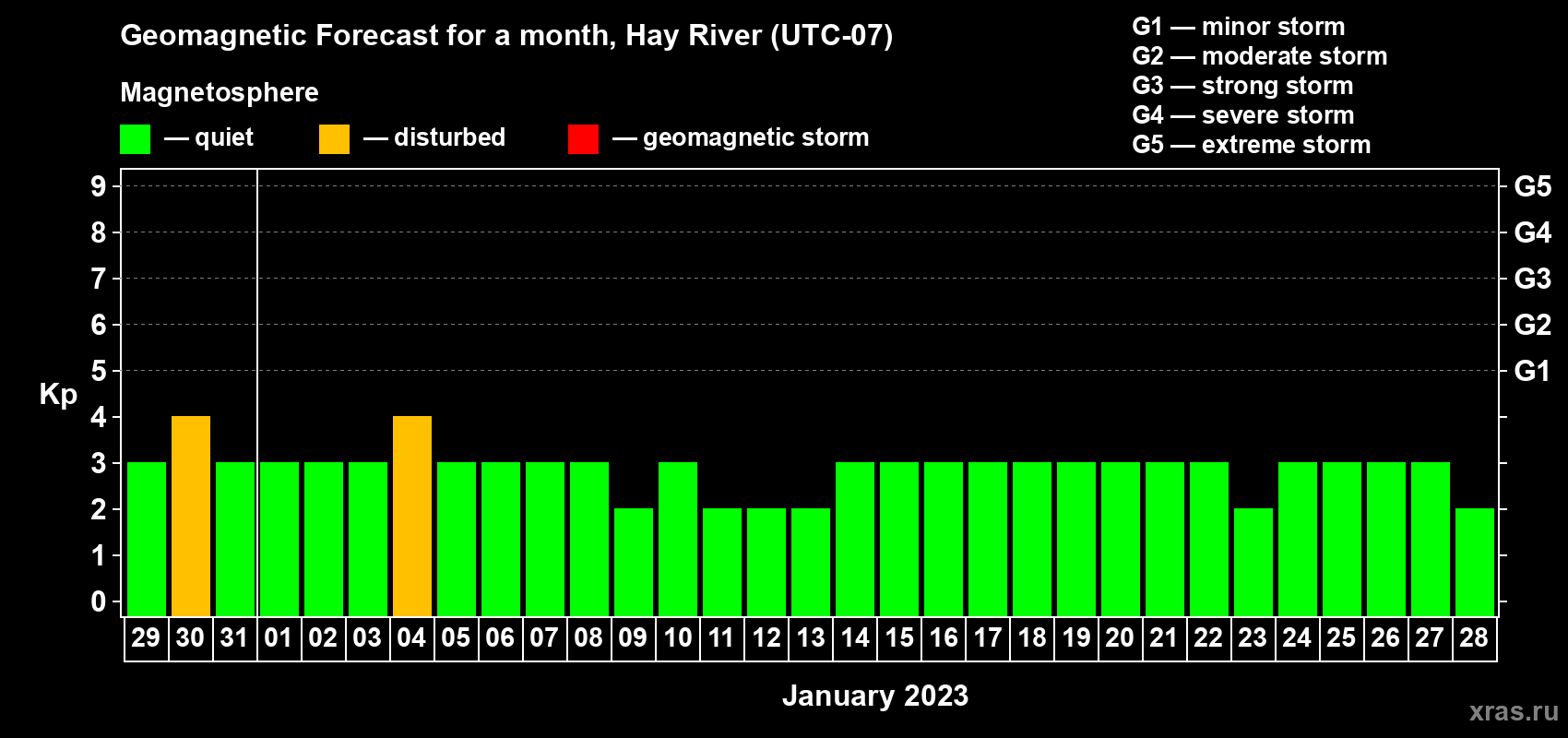Screen dimensions: 1568x738
Task: Click the G1 label on right axis
Action: pyautogui.click(x=1533, y=371)
